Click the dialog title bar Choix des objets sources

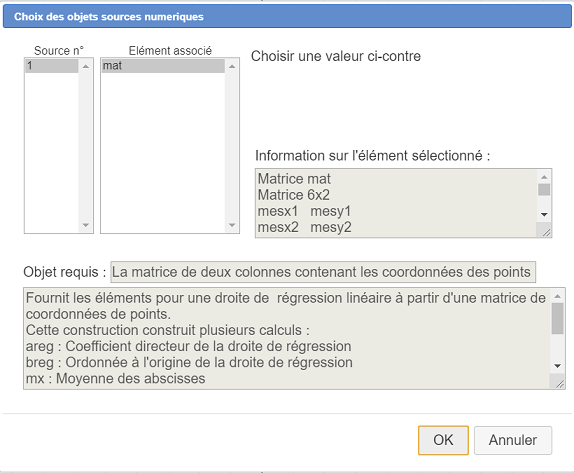point(287,16)
